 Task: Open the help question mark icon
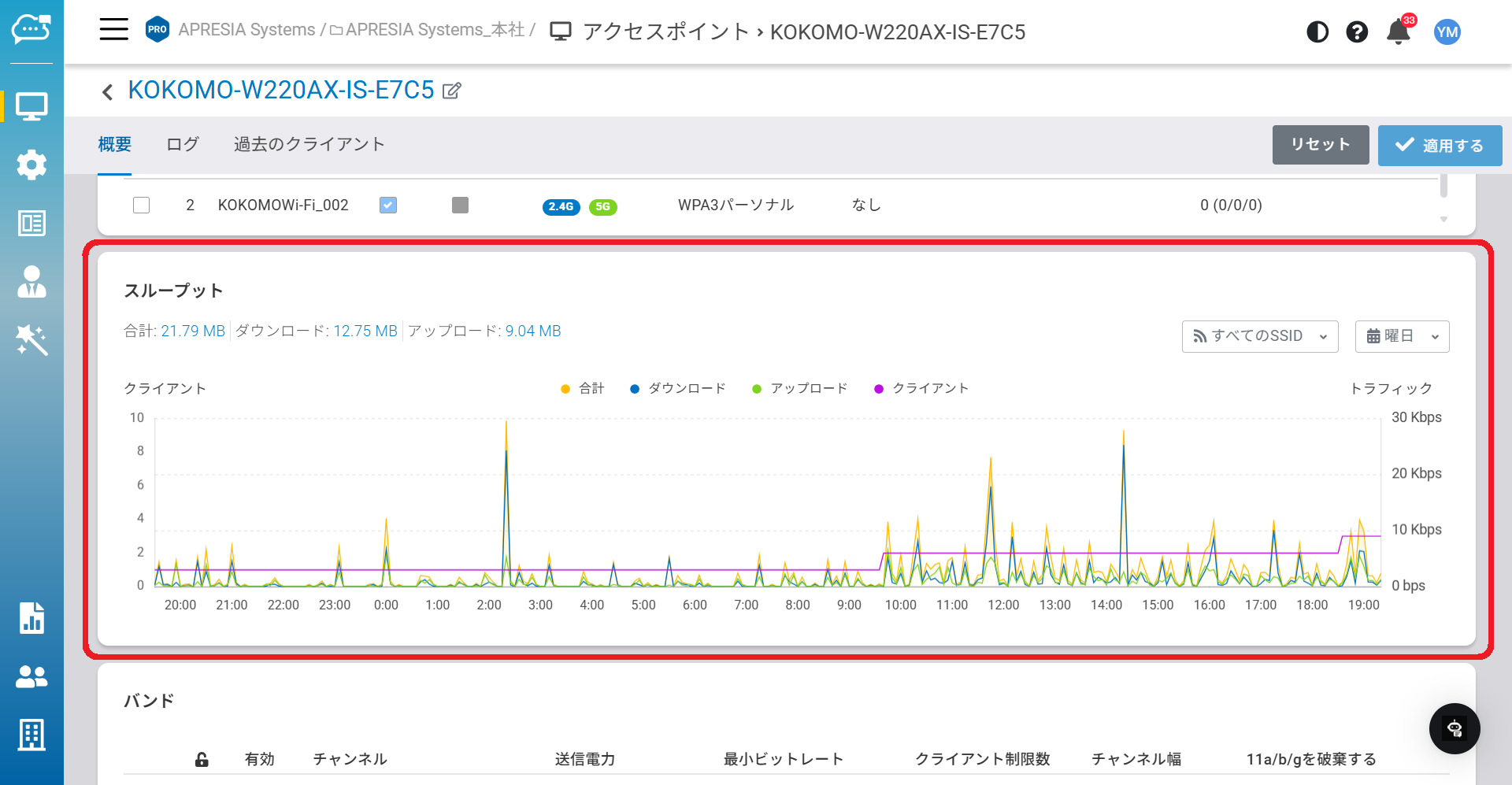[1356, 32]
